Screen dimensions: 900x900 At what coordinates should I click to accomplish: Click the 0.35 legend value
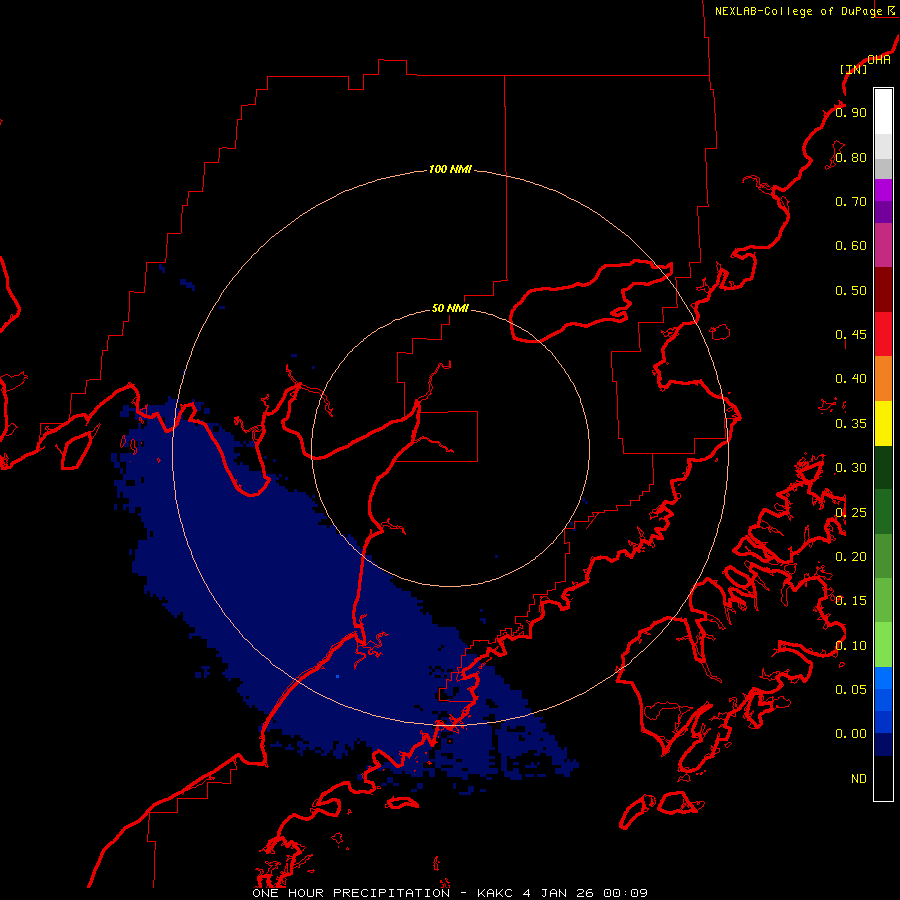click(851, 424)
